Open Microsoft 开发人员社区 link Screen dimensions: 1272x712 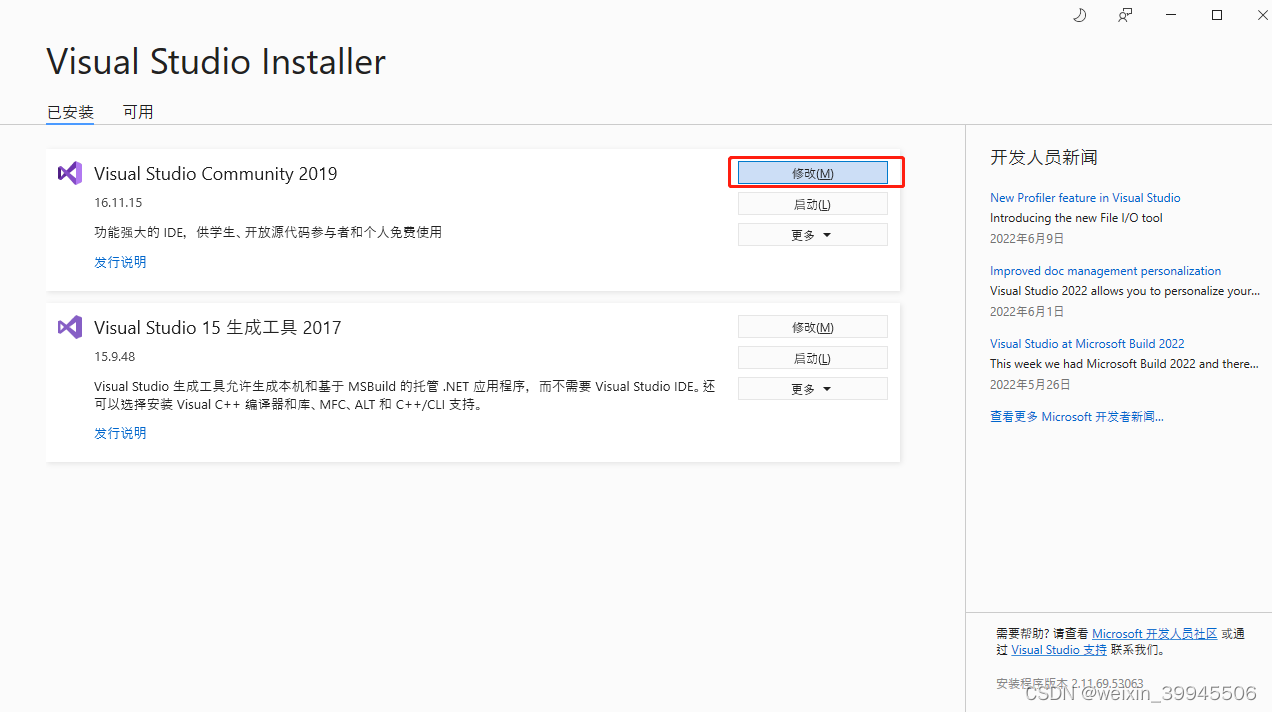point(1155,634)
